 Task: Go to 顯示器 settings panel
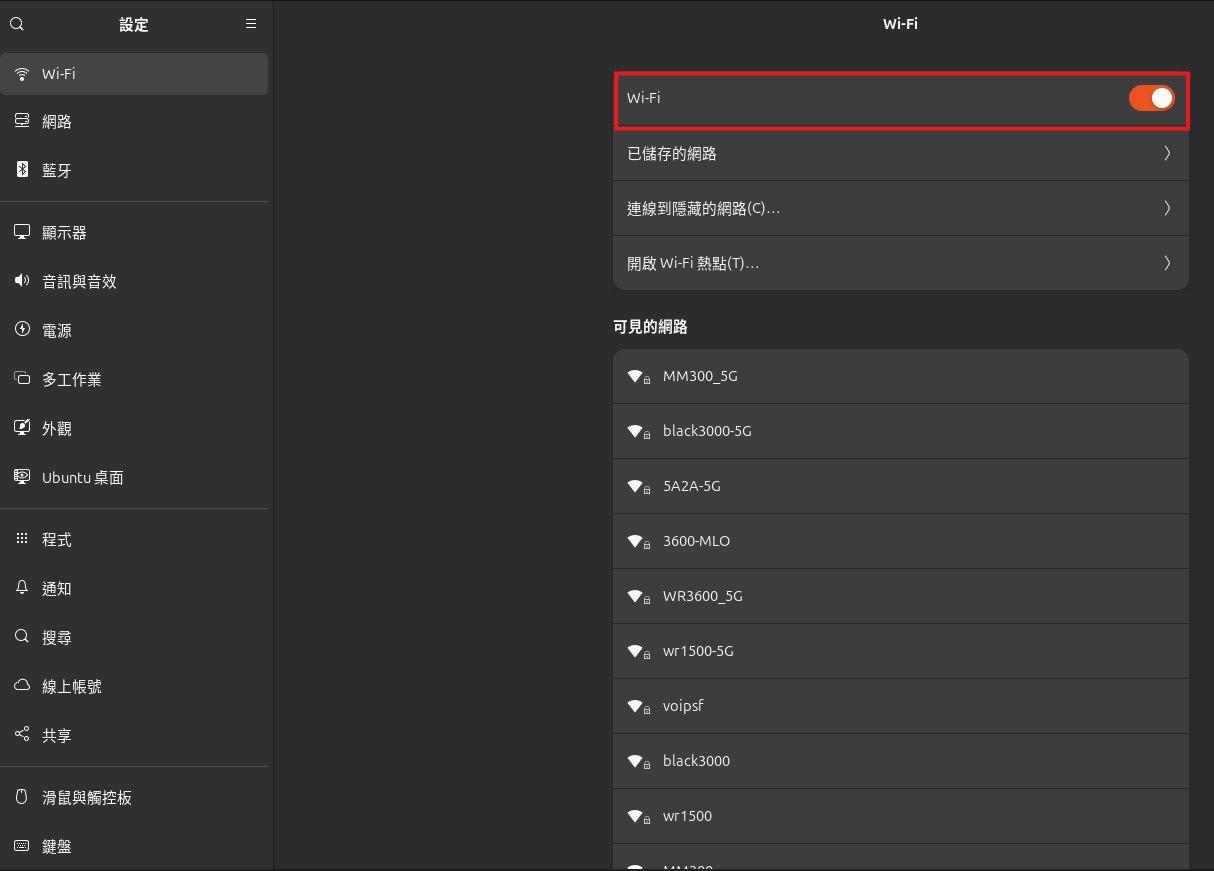coord(134,233)
